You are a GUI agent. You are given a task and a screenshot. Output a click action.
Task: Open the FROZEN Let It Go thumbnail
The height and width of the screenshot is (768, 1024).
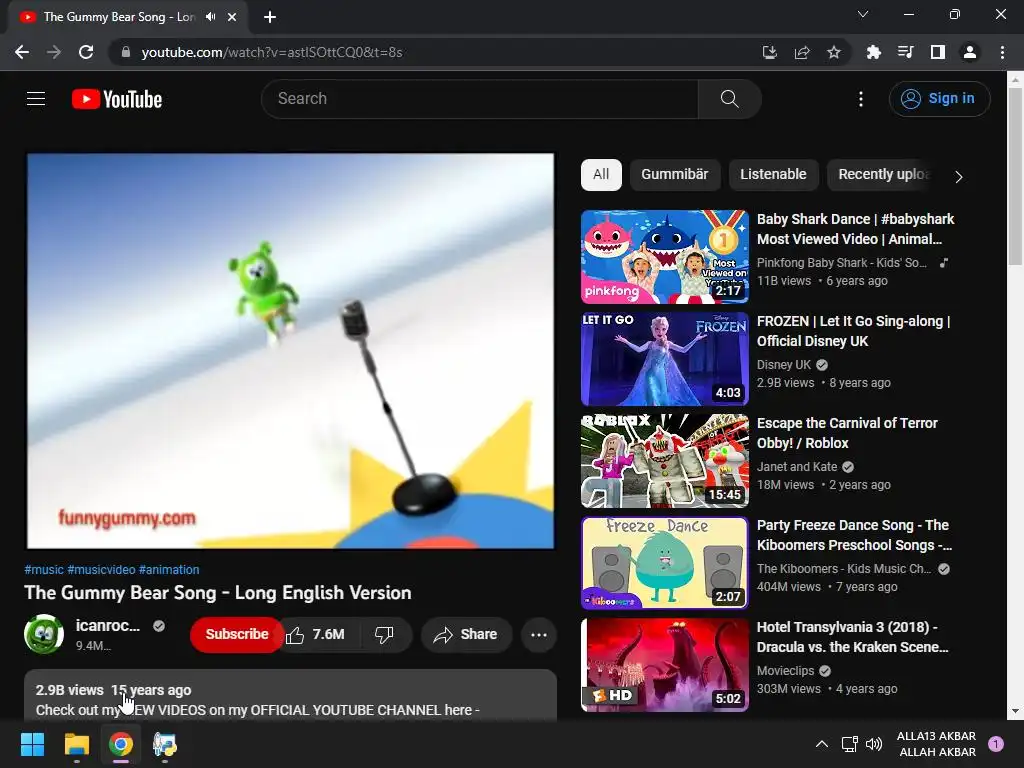[x=665, y=359]
